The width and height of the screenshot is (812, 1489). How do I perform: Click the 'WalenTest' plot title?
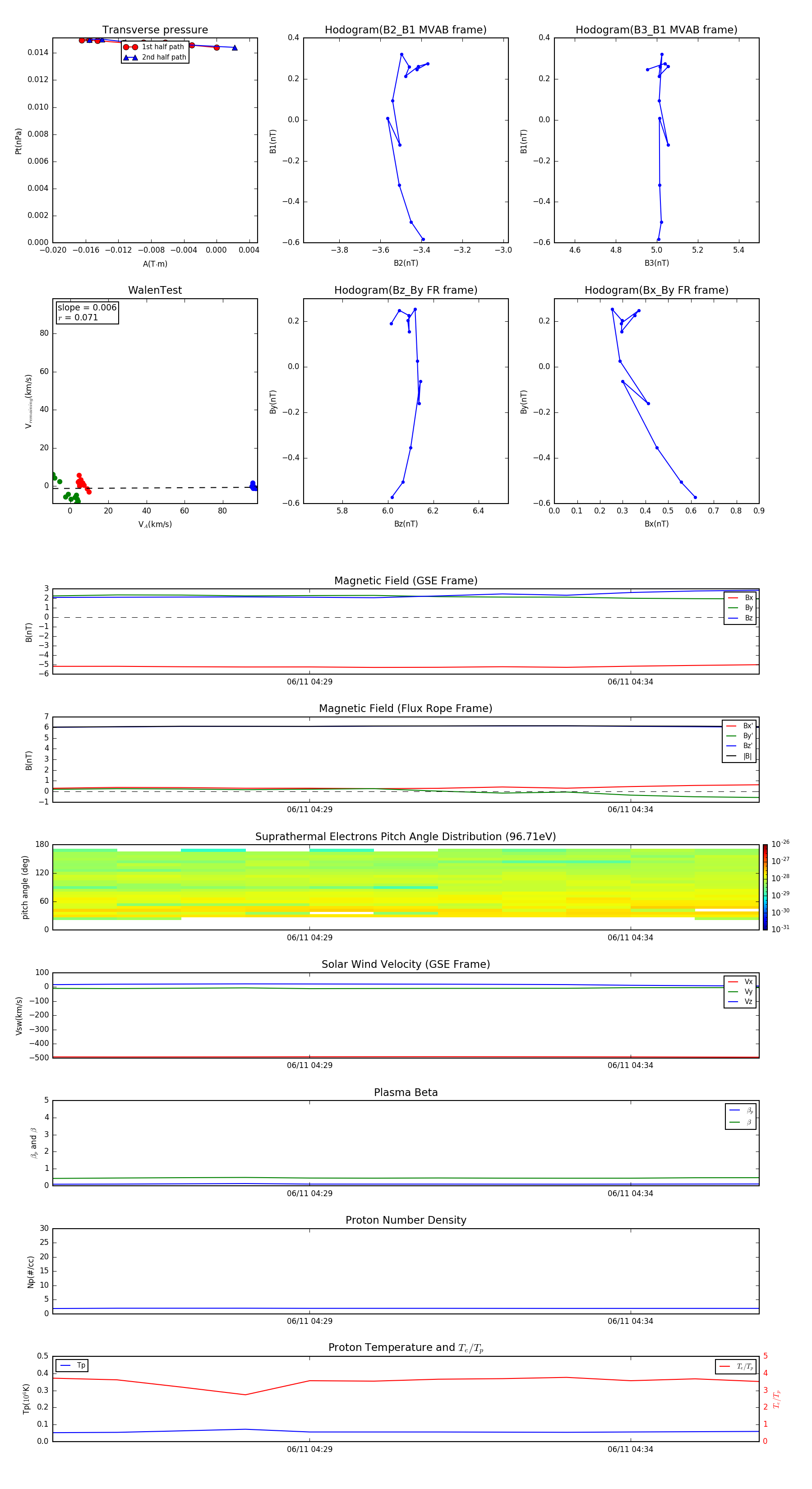155,290
